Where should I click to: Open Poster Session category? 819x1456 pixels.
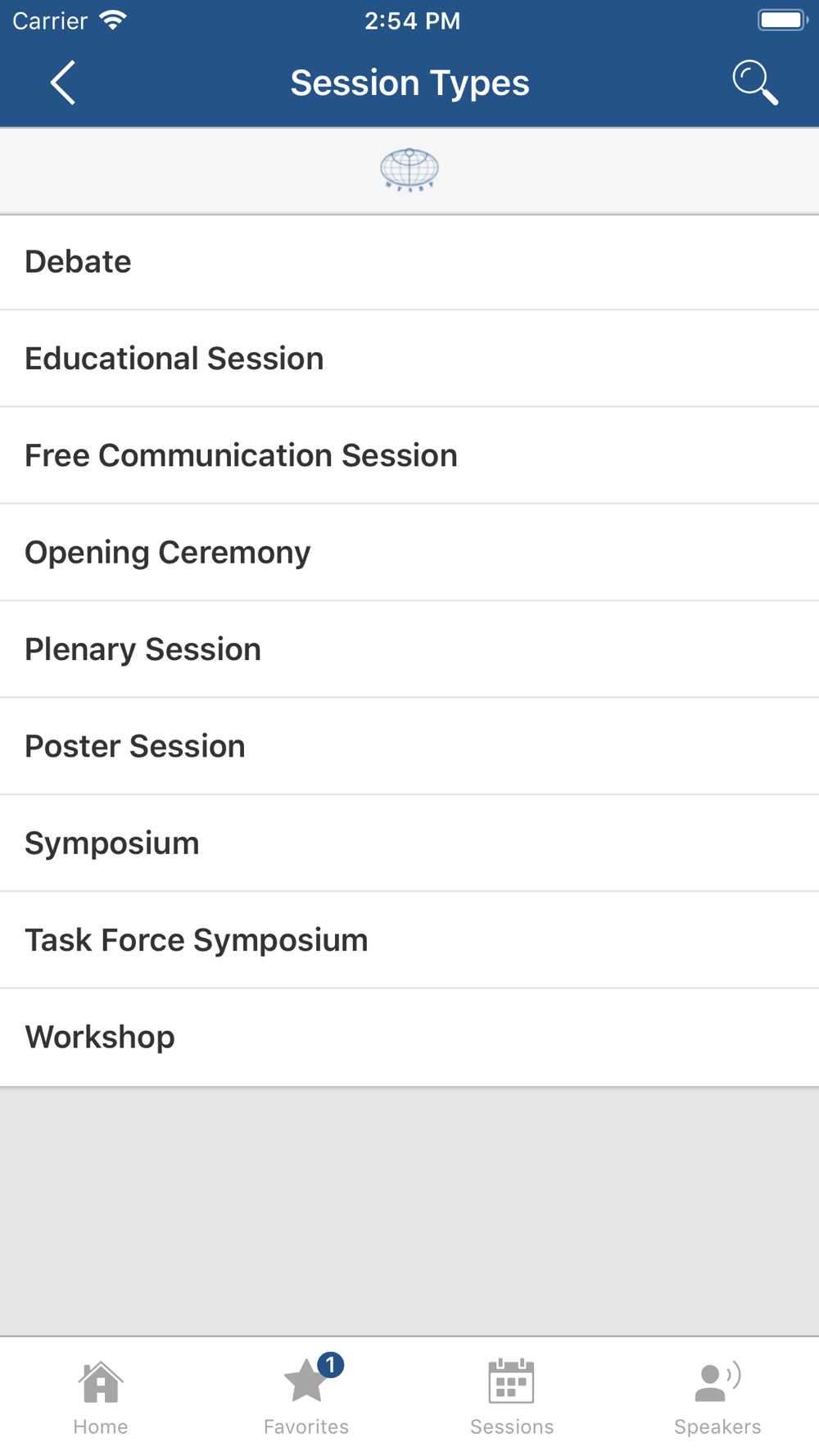tap(409, 746)
